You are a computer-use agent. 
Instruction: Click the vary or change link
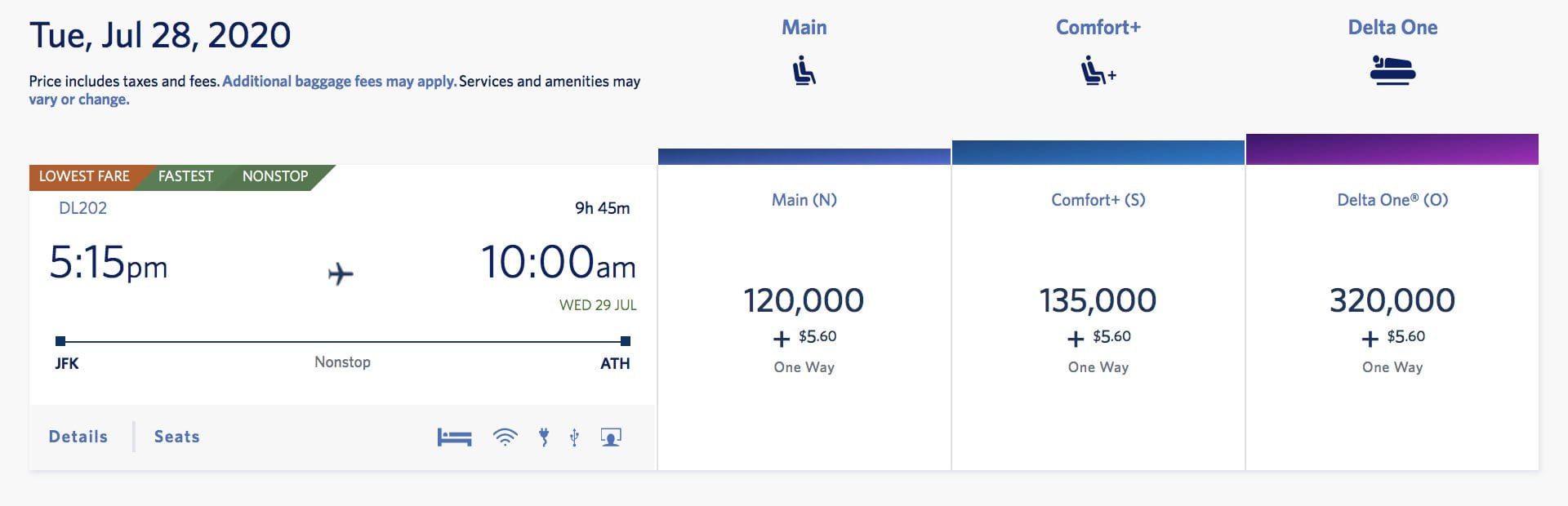tap(78, 99)
